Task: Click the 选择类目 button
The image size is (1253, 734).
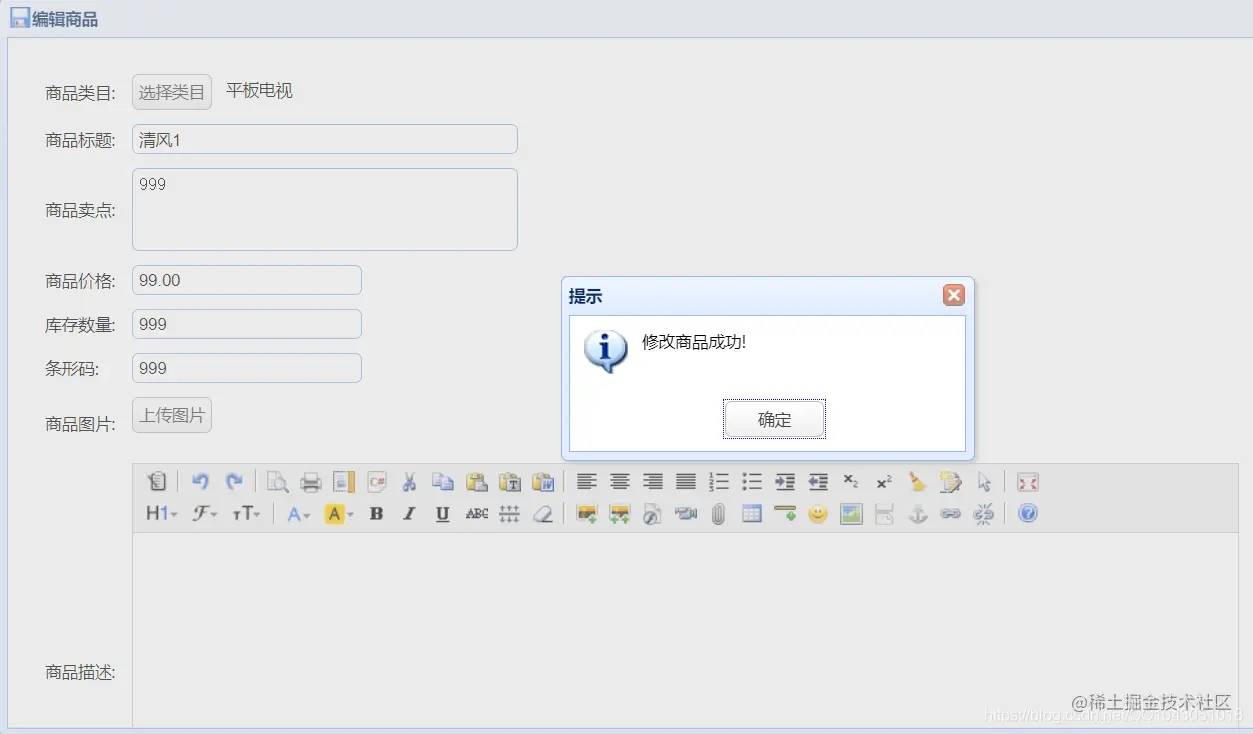Action: point(172,92)
